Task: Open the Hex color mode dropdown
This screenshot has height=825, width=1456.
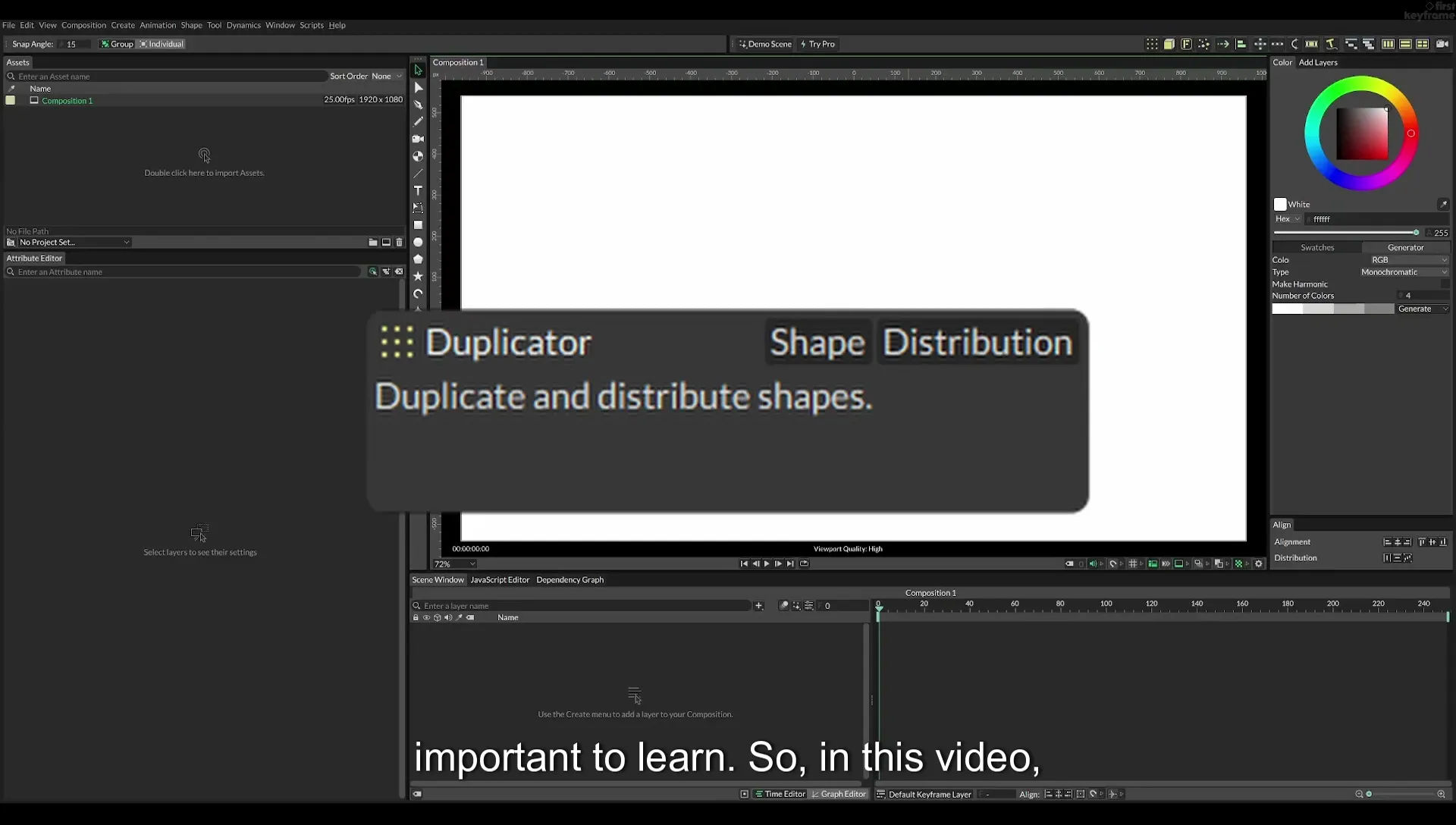Action: pyautogui.click(x=1288, y=219)
